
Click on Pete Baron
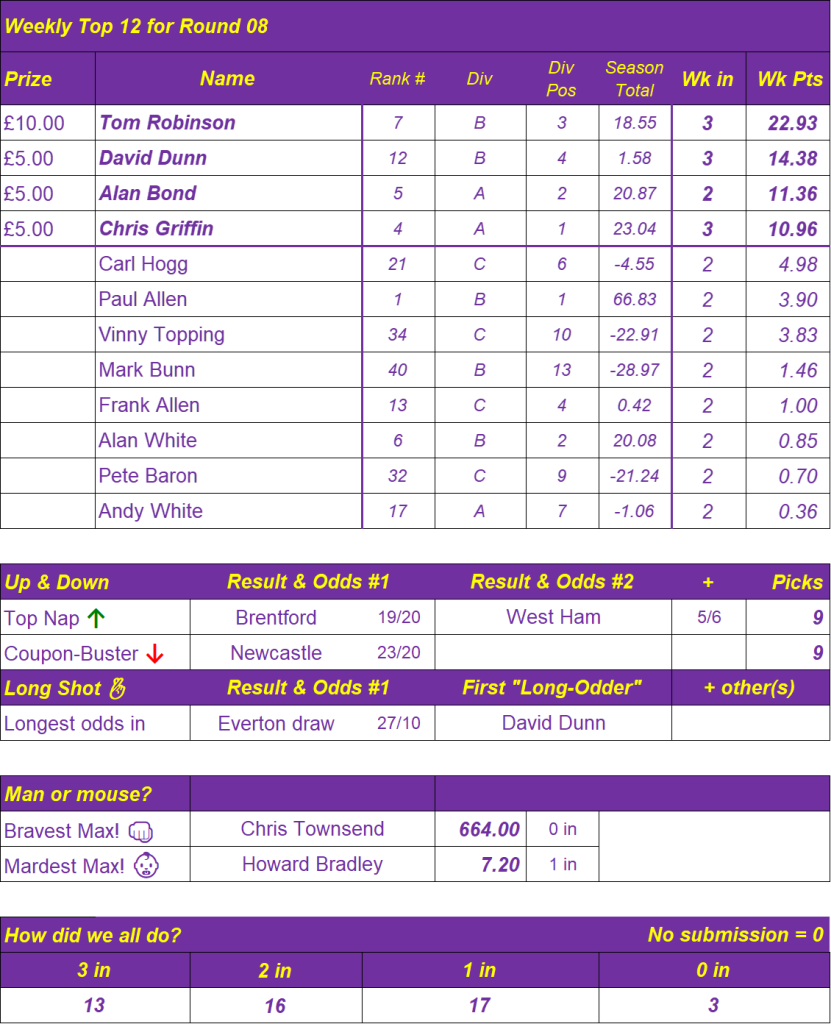click(x=148, y=475)
